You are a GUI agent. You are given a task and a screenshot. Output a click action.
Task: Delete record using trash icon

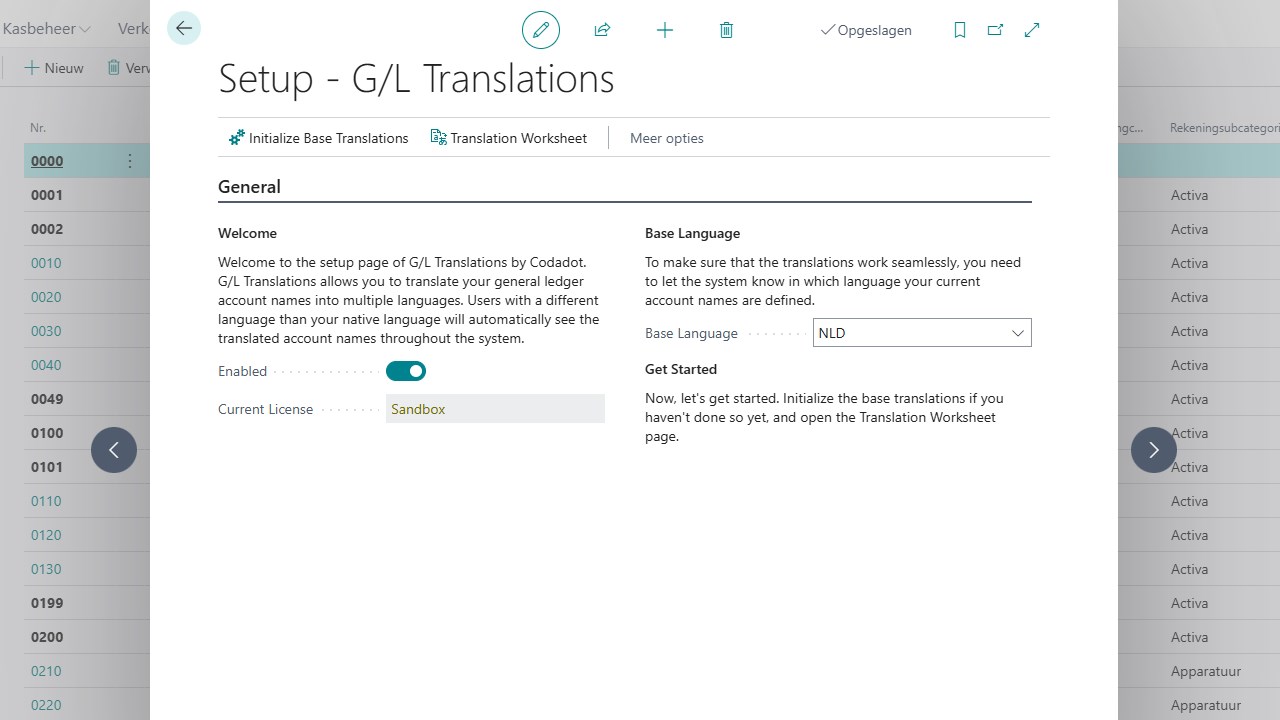tap(727, 30)
